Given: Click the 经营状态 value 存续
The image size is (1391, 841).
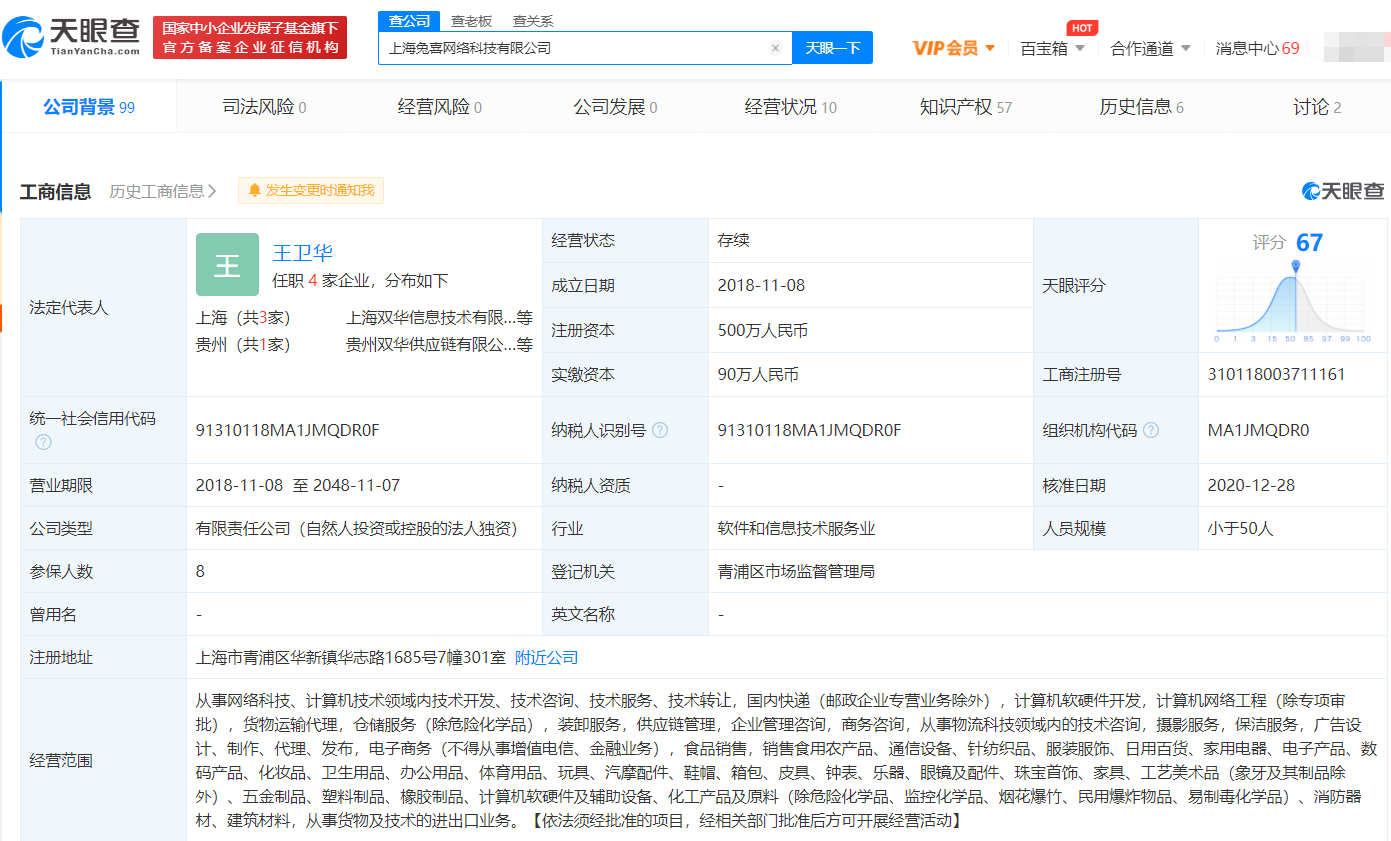Looking at the screenshot, I should pos(734,241).
